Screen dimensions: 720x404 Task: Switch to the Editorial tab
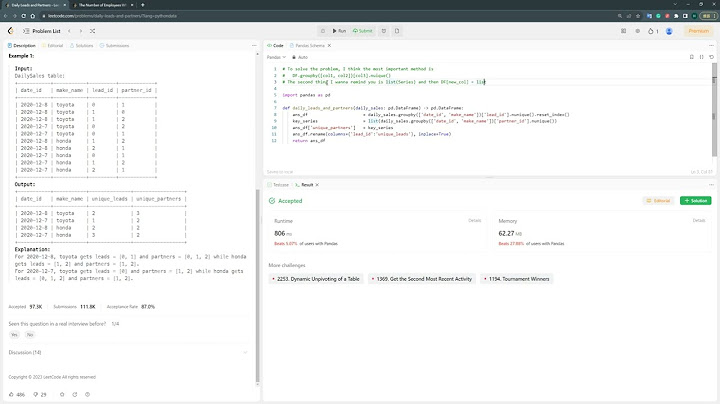52,45
